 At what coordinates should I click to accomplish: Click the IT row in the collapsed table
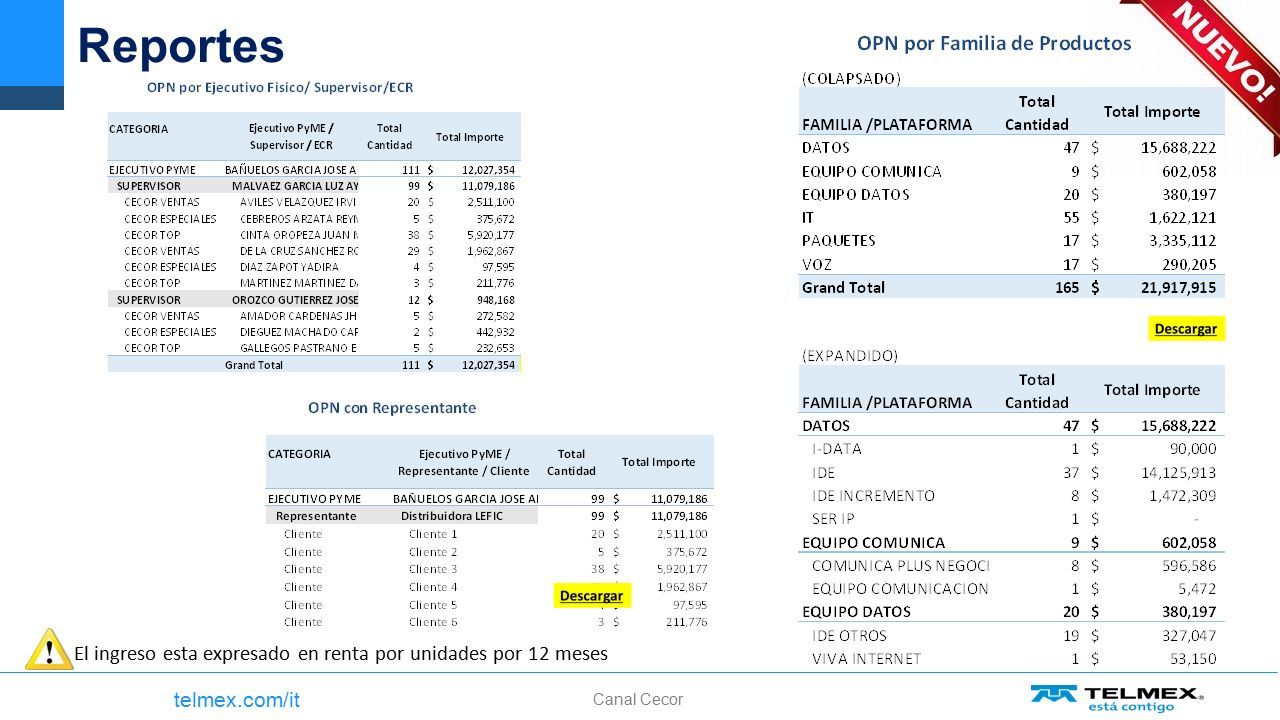coord(1011,217)
